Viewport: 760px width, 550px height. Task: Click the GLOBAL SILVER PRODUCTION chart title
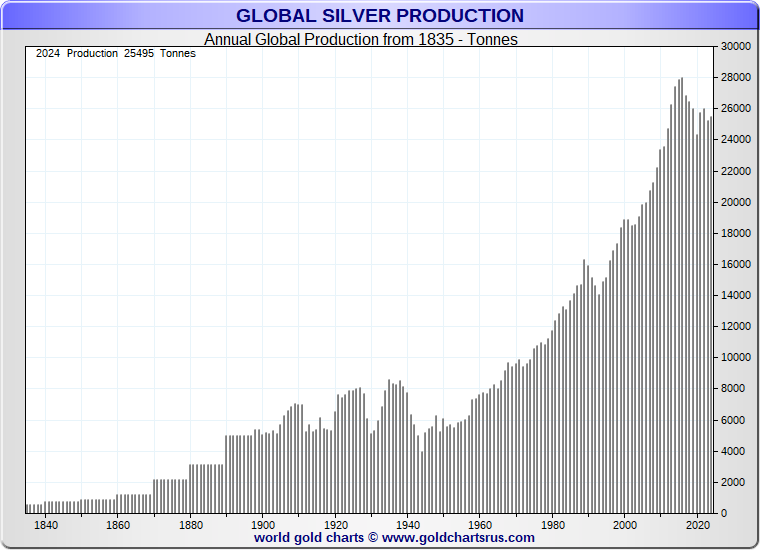(x=380, y=16)
